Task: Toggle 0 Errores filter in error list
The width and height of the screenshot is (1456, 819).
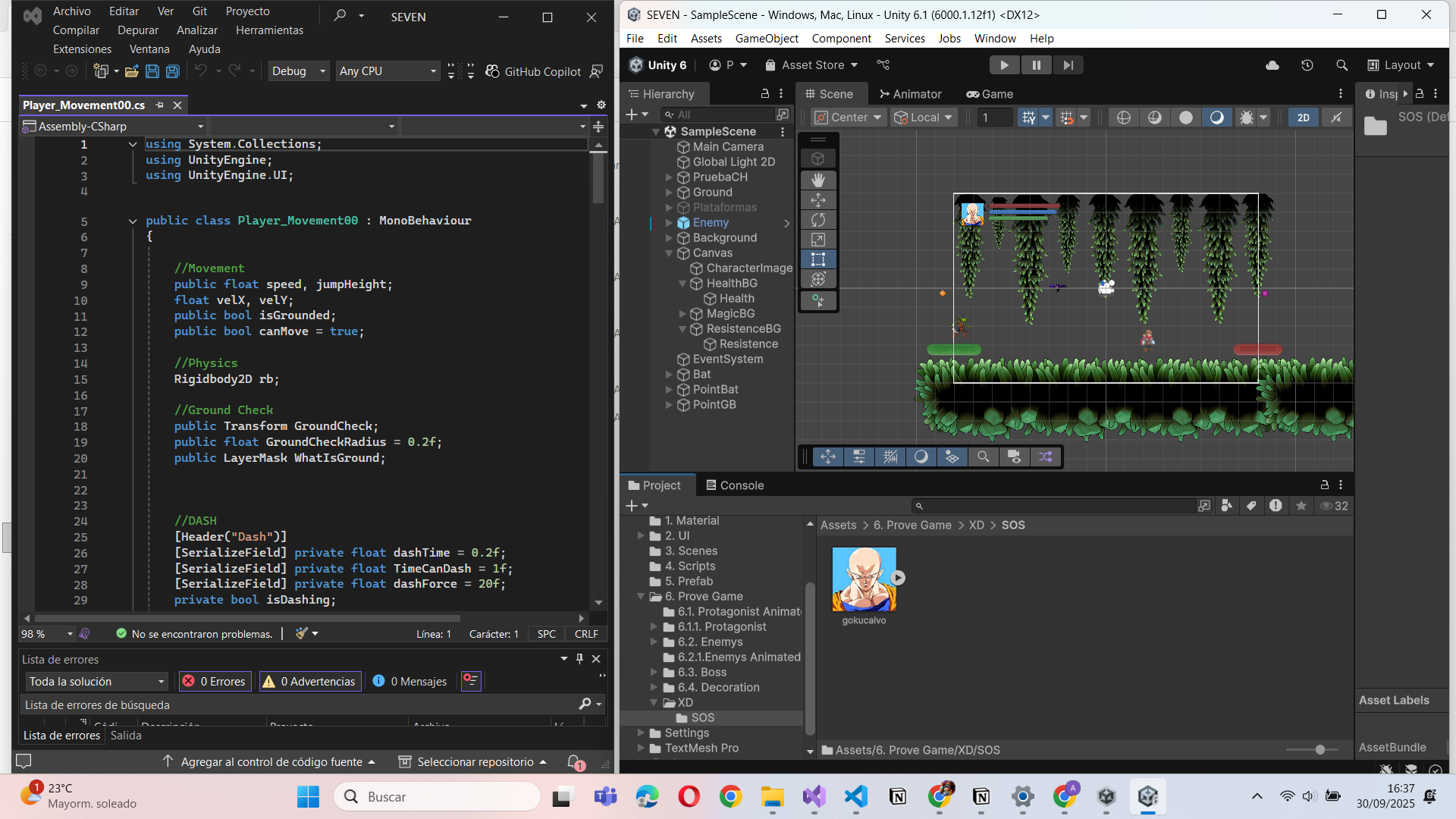Action: (x=215, y=682)
